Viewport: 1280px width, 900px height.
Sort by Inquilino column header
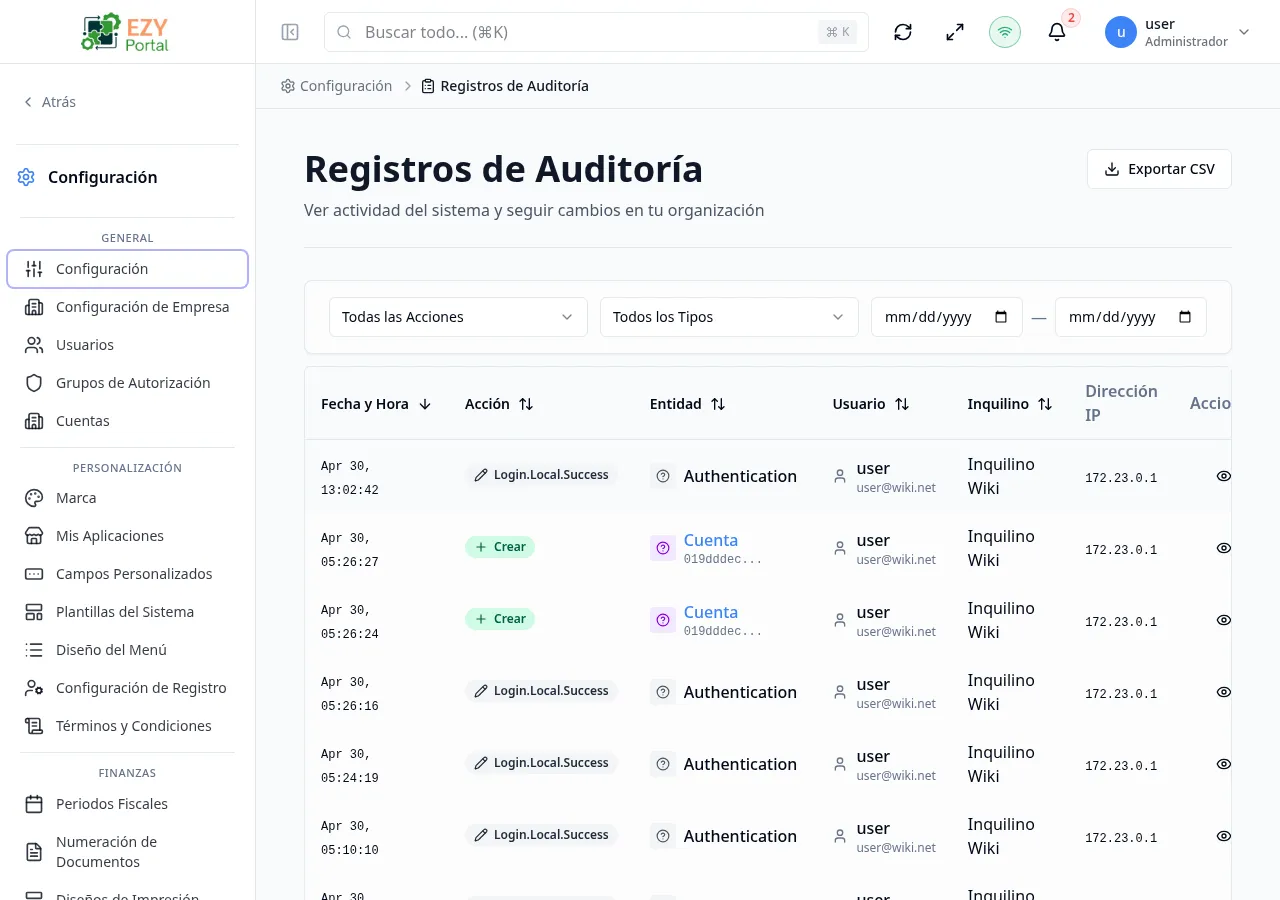pyautogui.click(x=1009, y=404)
